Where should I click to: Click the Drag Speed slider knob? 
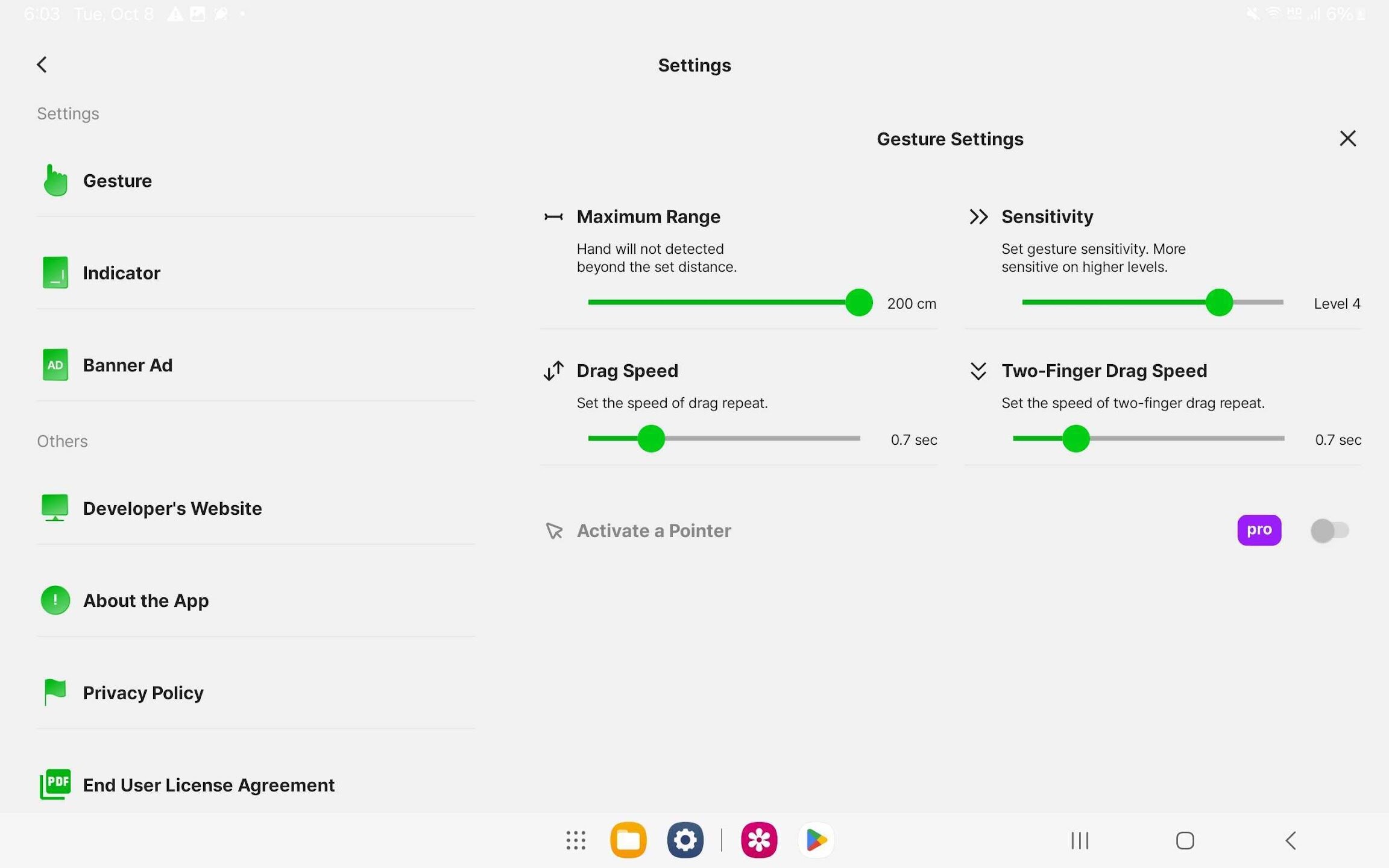point(651,439)
